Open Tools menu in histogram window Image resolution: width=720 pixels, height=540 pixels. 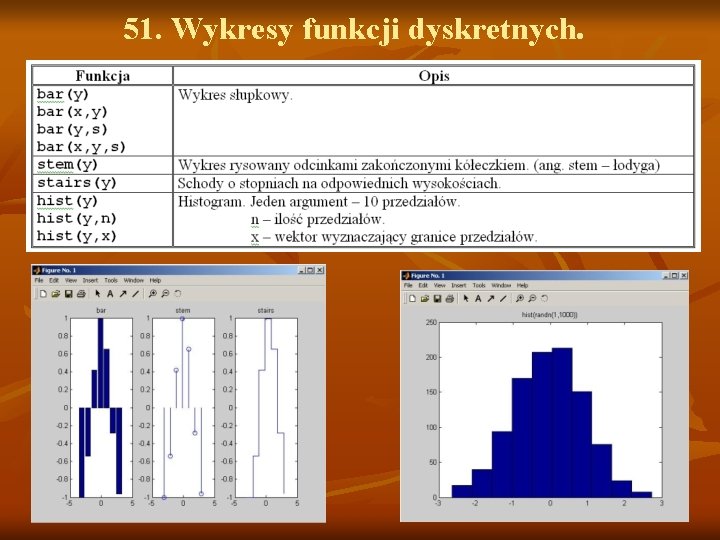point(479,285)
